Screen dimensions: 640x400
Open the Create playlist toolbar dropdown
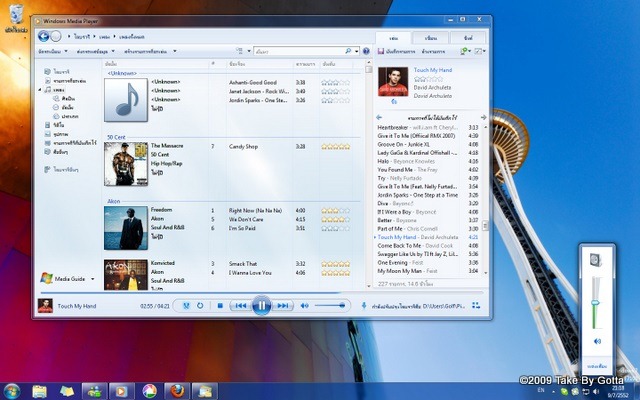coord(150,51)
